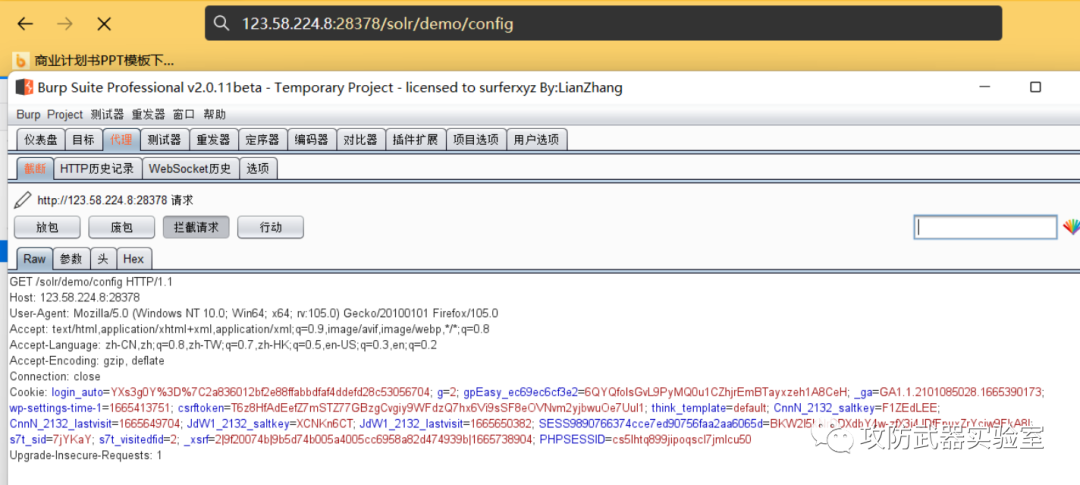Click the 放包 forward button

click(x=47, y=227)
